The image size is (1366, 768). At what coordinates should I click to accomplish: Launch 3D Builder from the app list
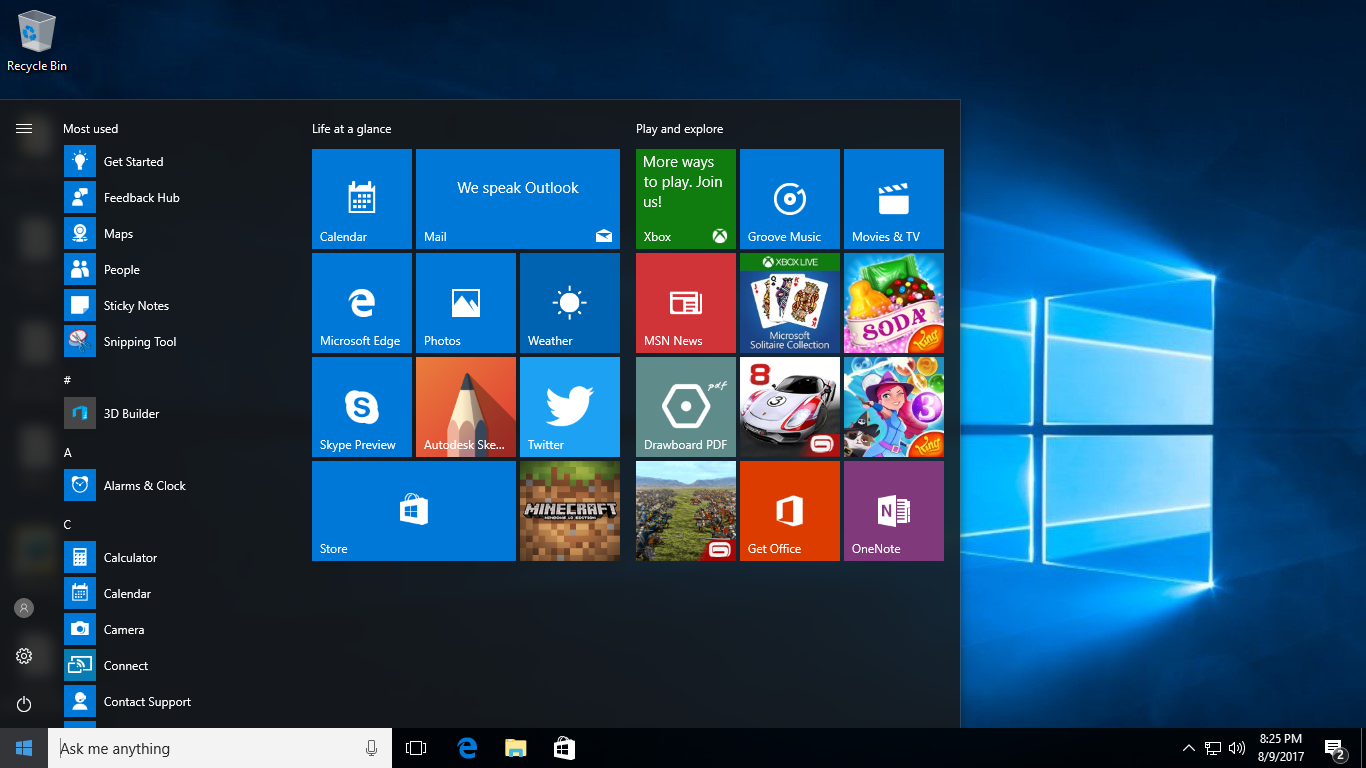tap(180, 414)
